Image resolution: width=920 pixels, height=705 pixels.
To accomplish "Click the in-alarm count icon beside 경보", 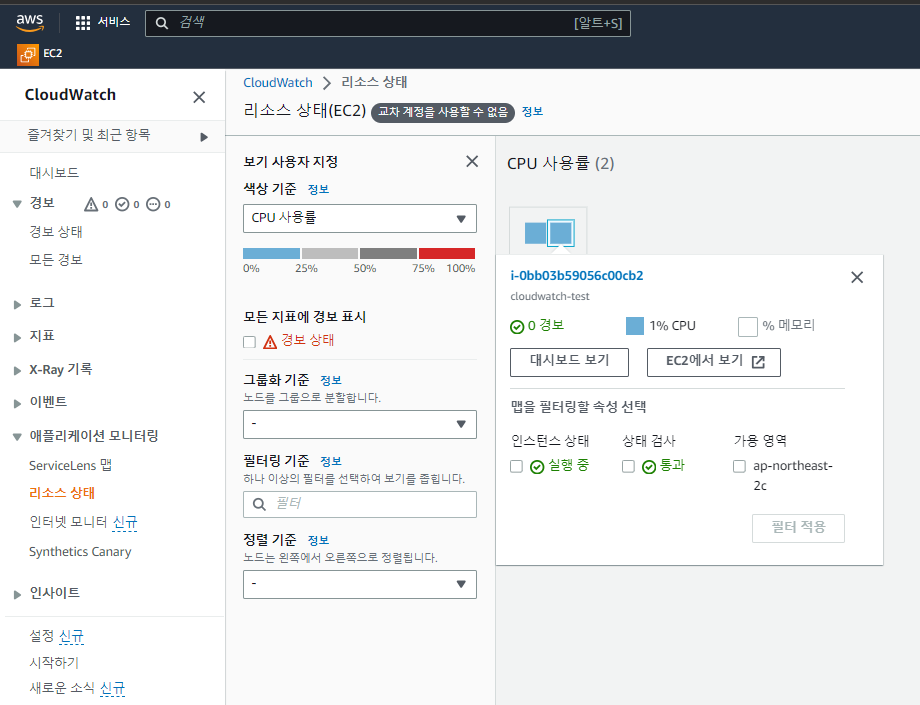I will click(91, 204).
